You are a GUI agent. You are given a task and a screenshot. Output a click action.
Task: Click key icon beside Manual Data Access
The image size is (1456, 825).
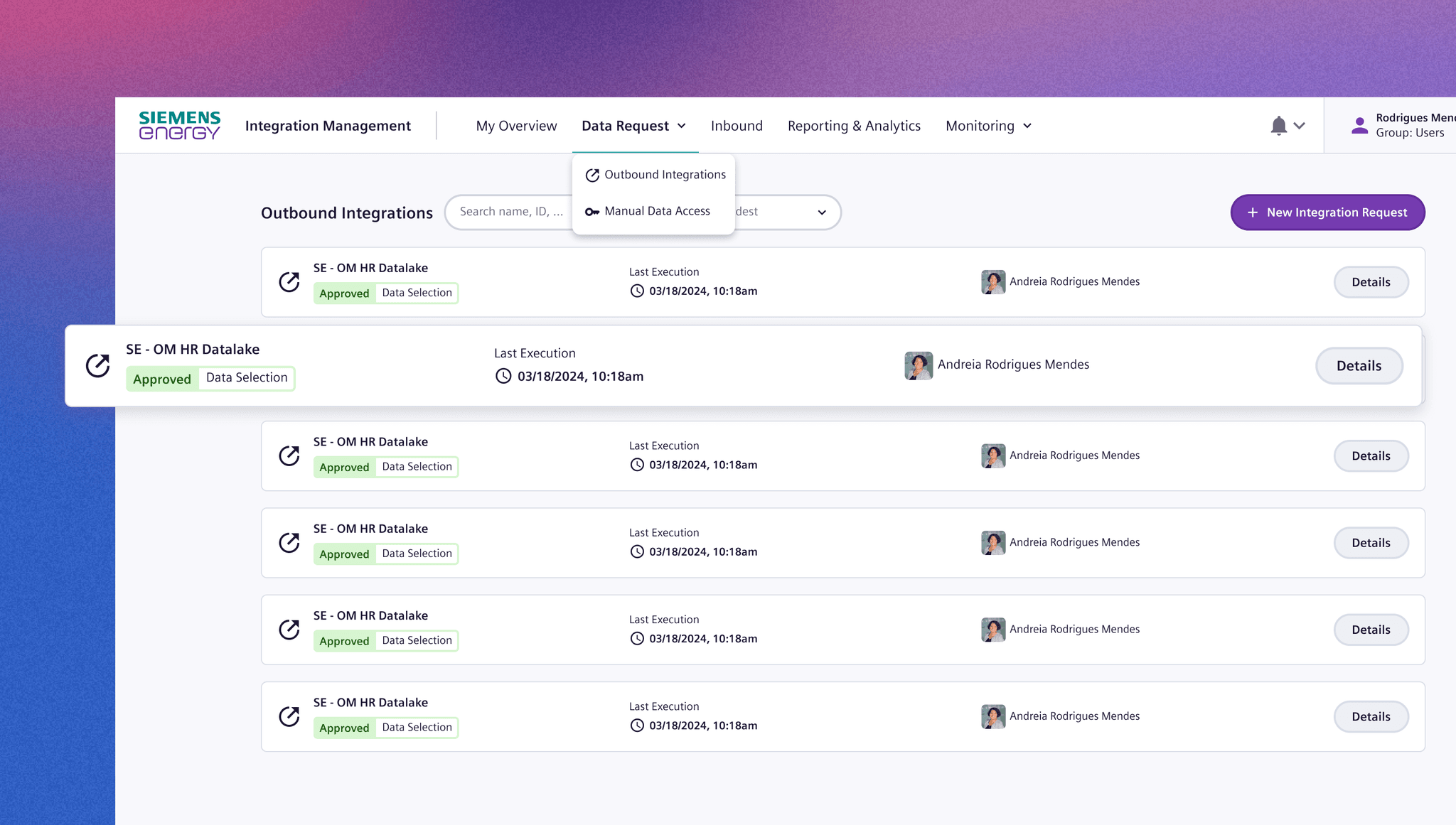(x=591, y=212)
